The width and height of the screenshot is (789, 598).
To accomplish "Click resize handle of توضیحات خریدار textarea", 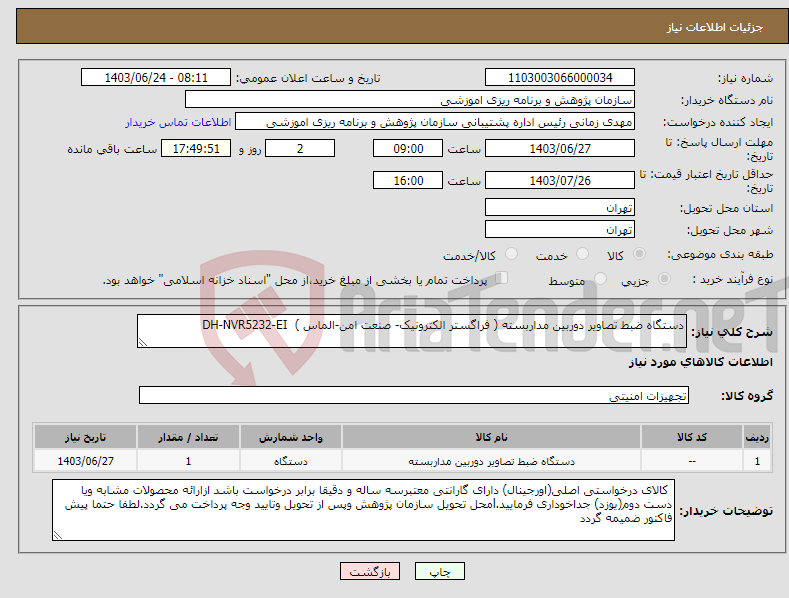I will point(58,535).
